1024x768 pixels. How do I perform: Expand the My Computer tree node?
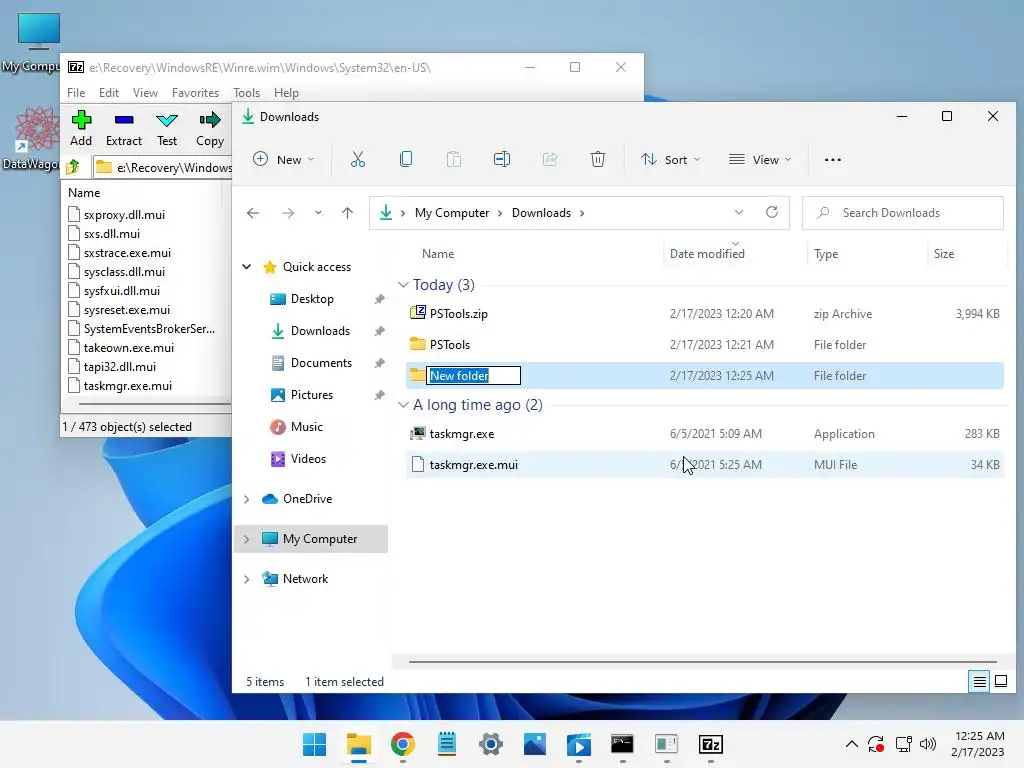(247, 539)
